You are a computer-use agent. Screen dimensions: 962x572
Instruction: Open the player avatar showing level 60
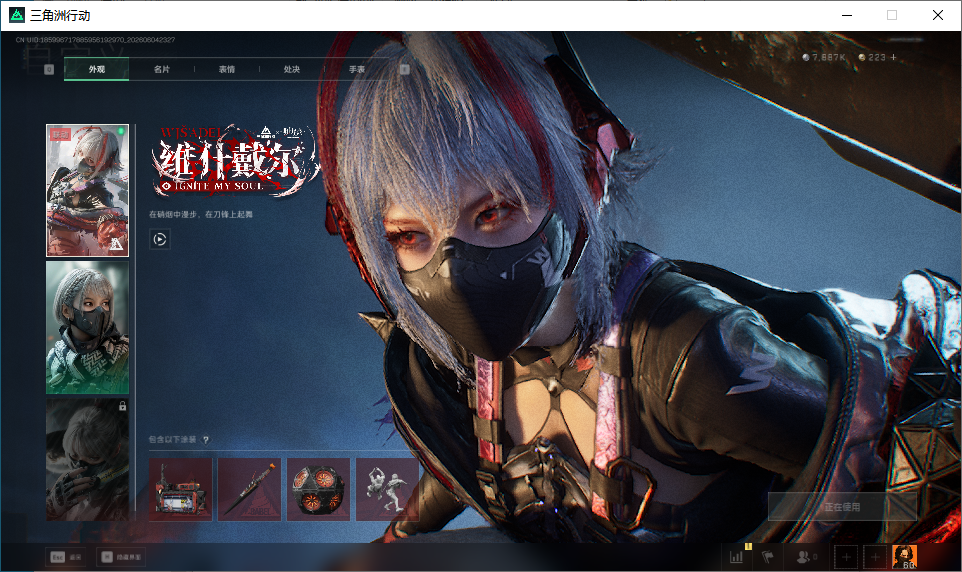coord(904,557)
